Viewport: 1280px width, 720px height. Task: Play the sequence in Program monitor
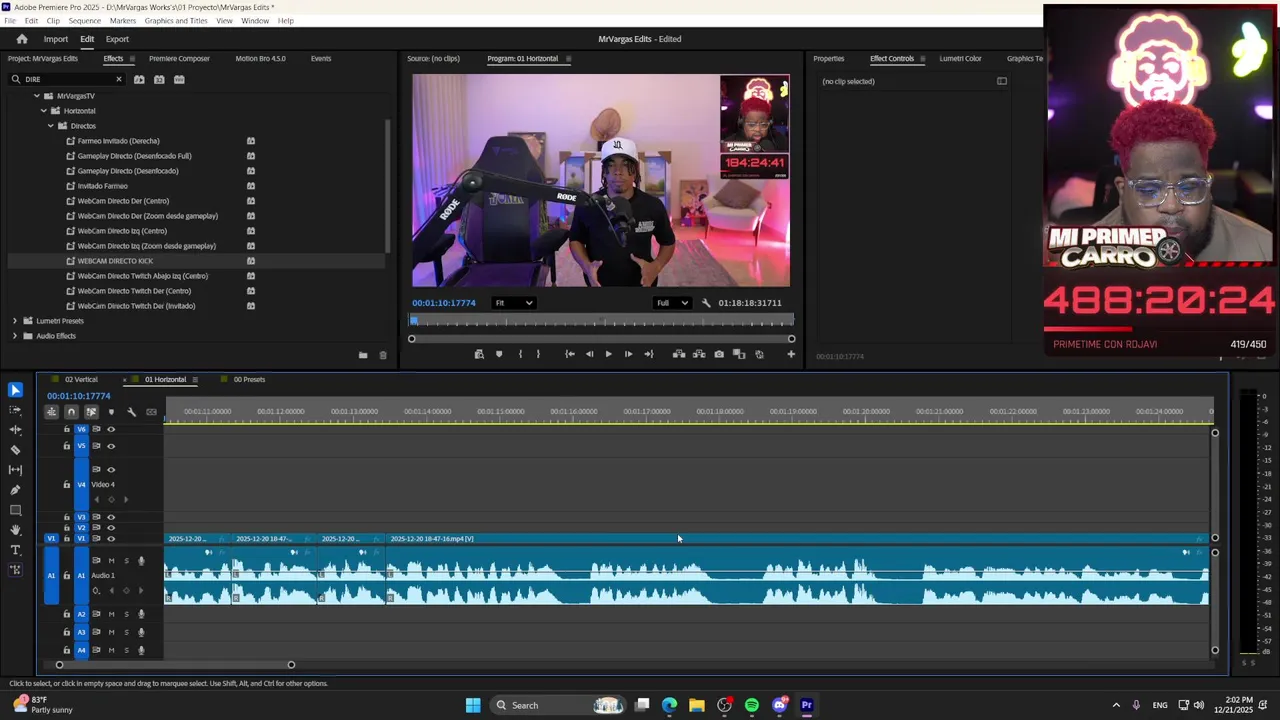point(608,354)
